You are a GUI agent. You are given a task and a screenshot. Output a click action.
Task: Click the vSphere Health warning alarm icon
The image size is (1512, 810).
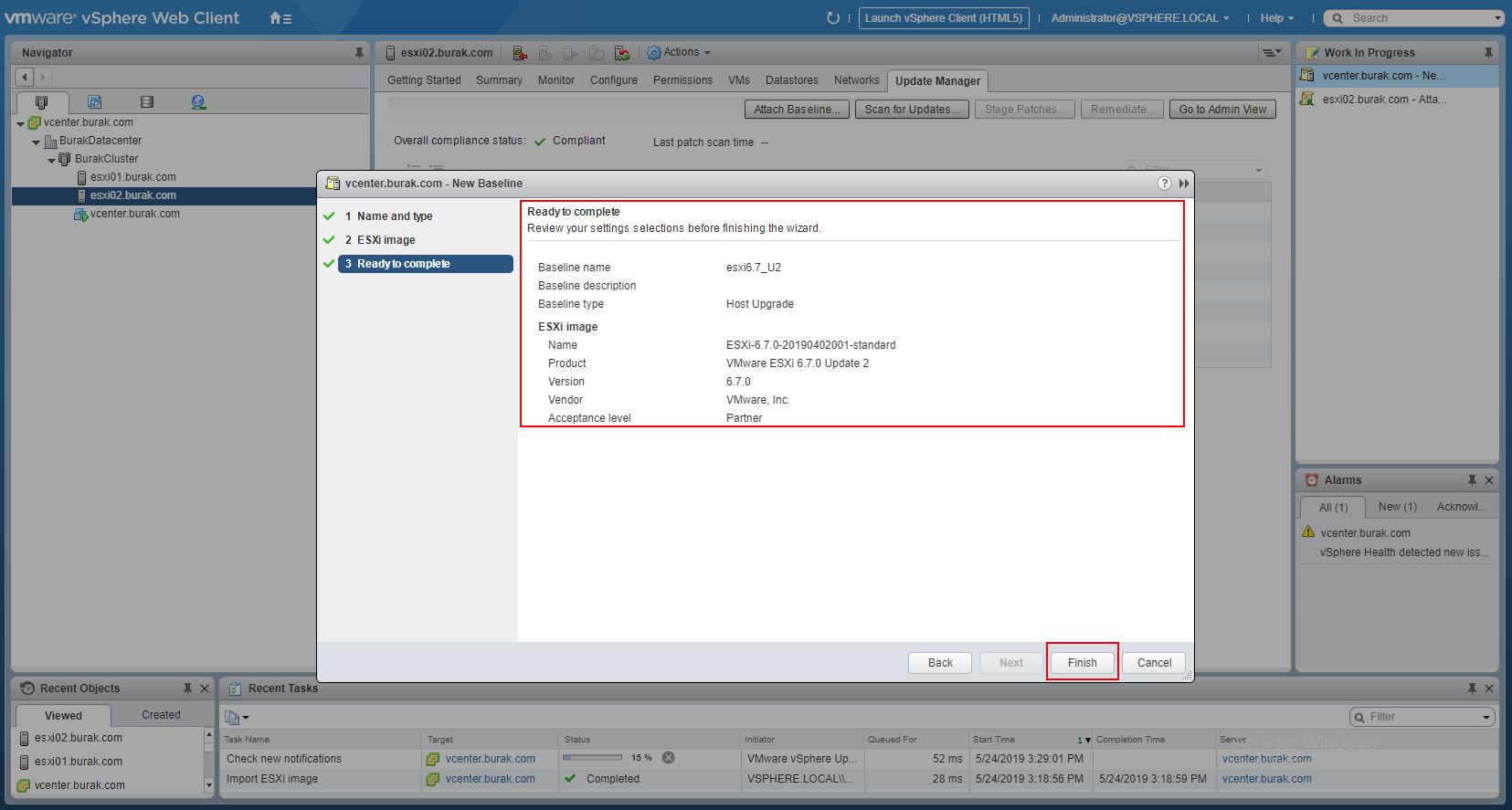1308,531
